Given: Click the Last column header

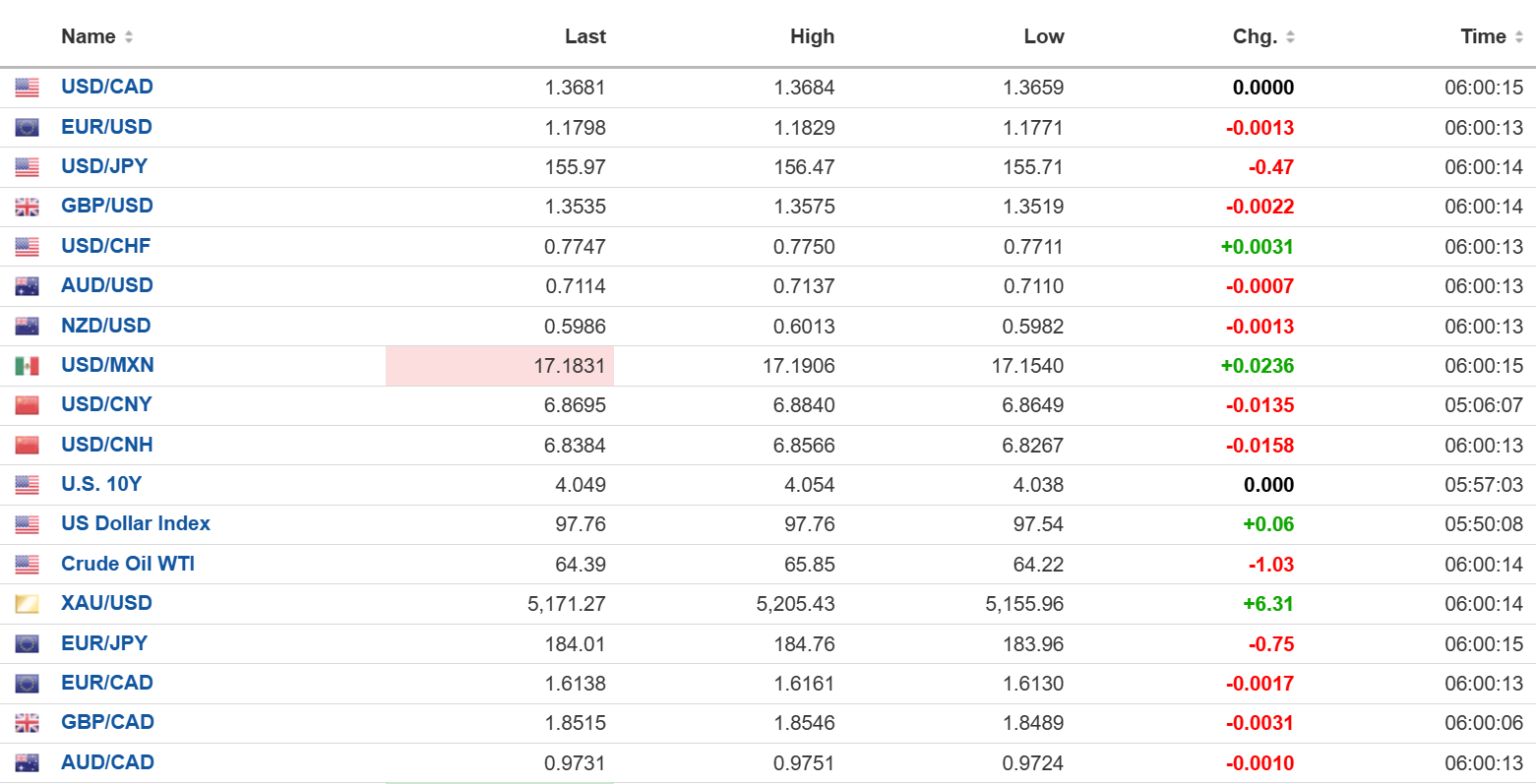Looking at the screenshot, I should click(584, 36).
